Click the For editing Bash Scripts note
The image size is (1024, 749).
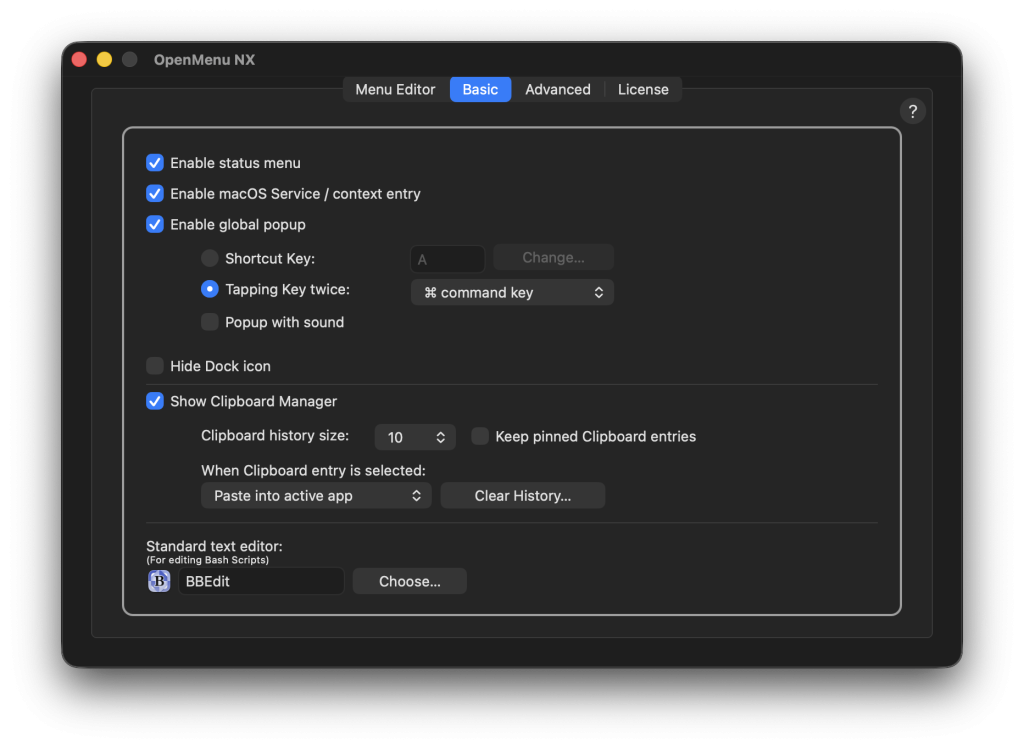(208, 560)
